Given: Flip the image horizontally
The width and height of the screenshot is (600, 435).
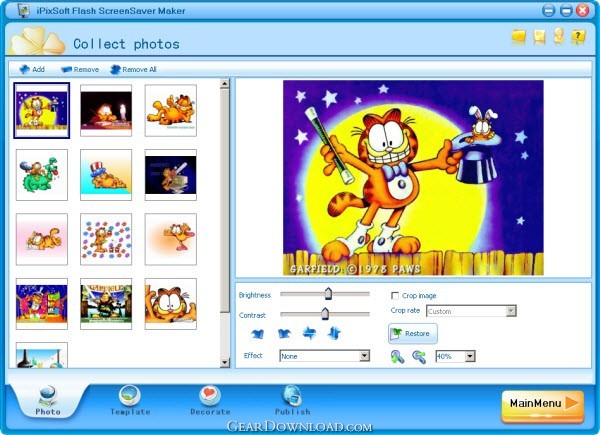Looking at the screenshot, I should (x=309, y=333).
